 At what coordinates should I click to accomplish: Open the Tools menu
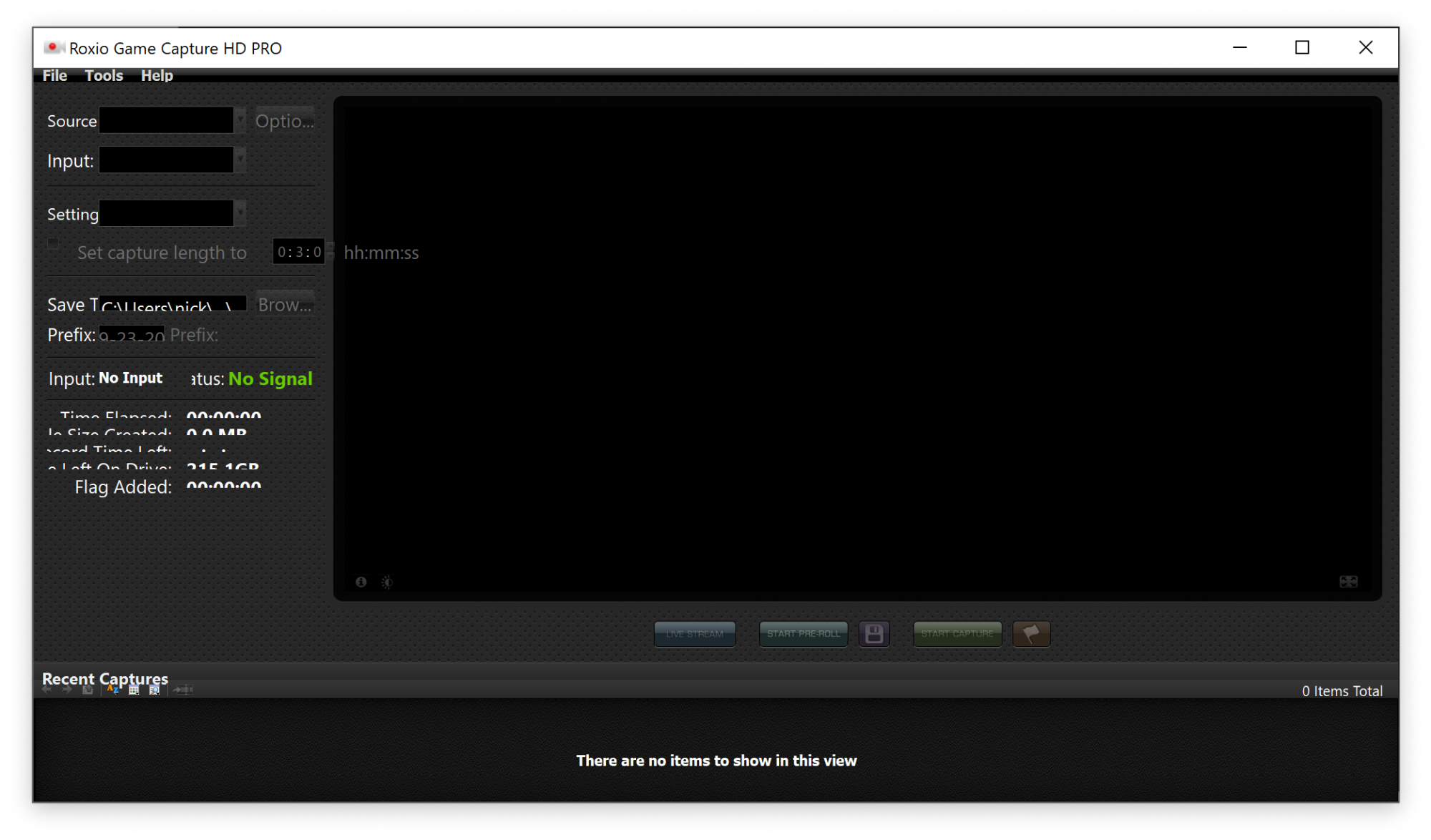click(104, 75)
